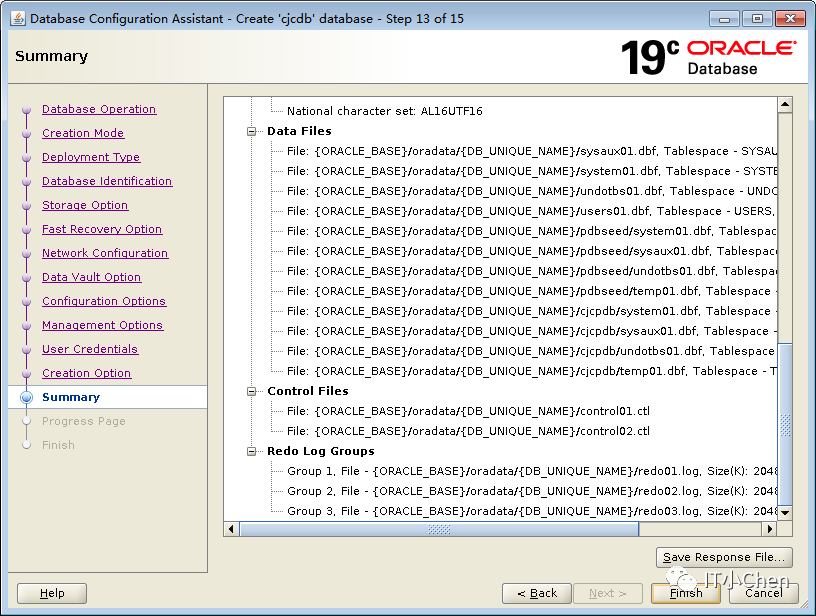This screenshot has height=616, width=816.
Task: Click the horizontal scrollbar left arrow
Action: (232, 529)
